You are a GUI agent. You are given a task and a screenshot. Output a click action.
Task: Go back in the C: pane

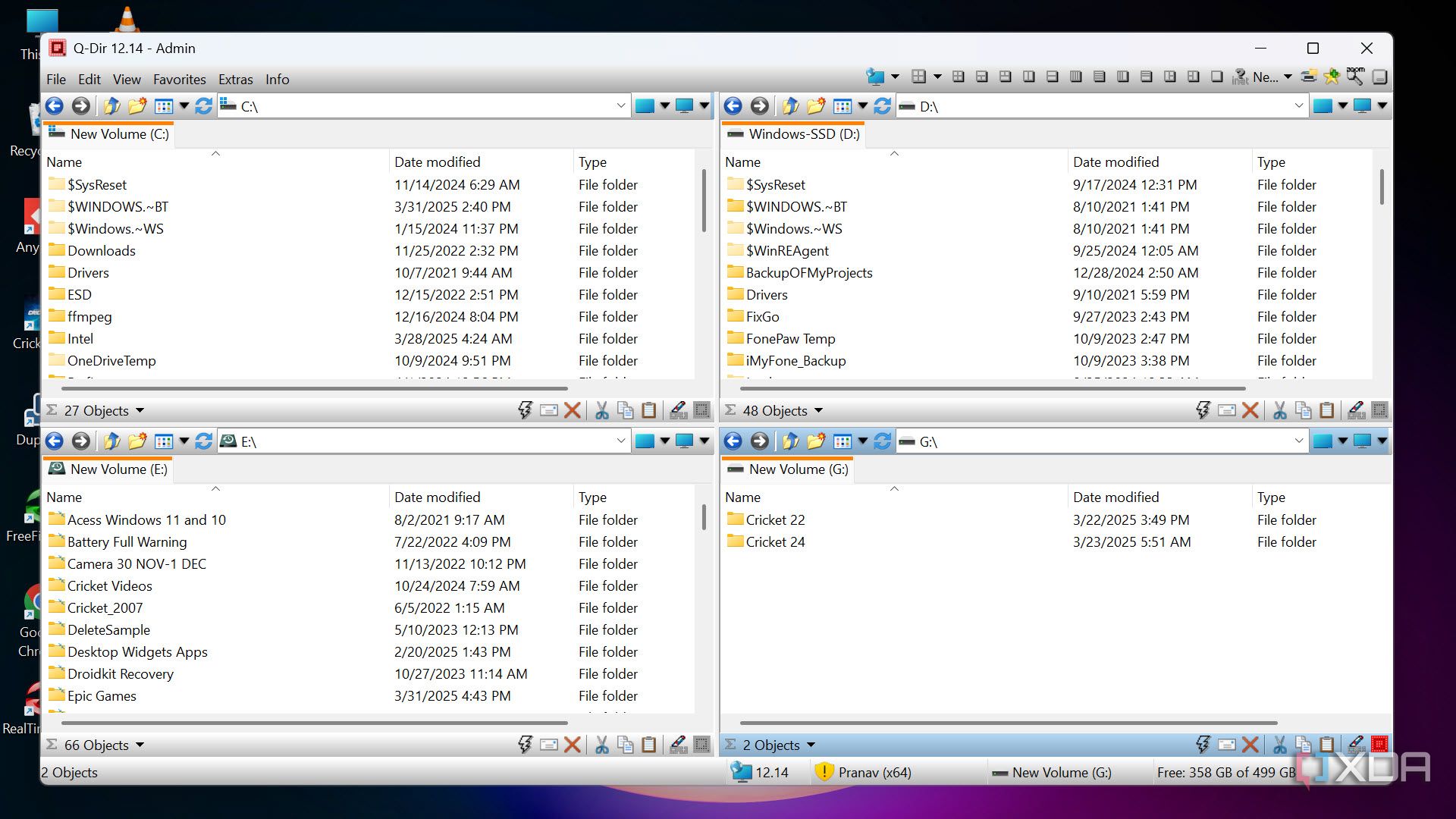tap(55, 106)
